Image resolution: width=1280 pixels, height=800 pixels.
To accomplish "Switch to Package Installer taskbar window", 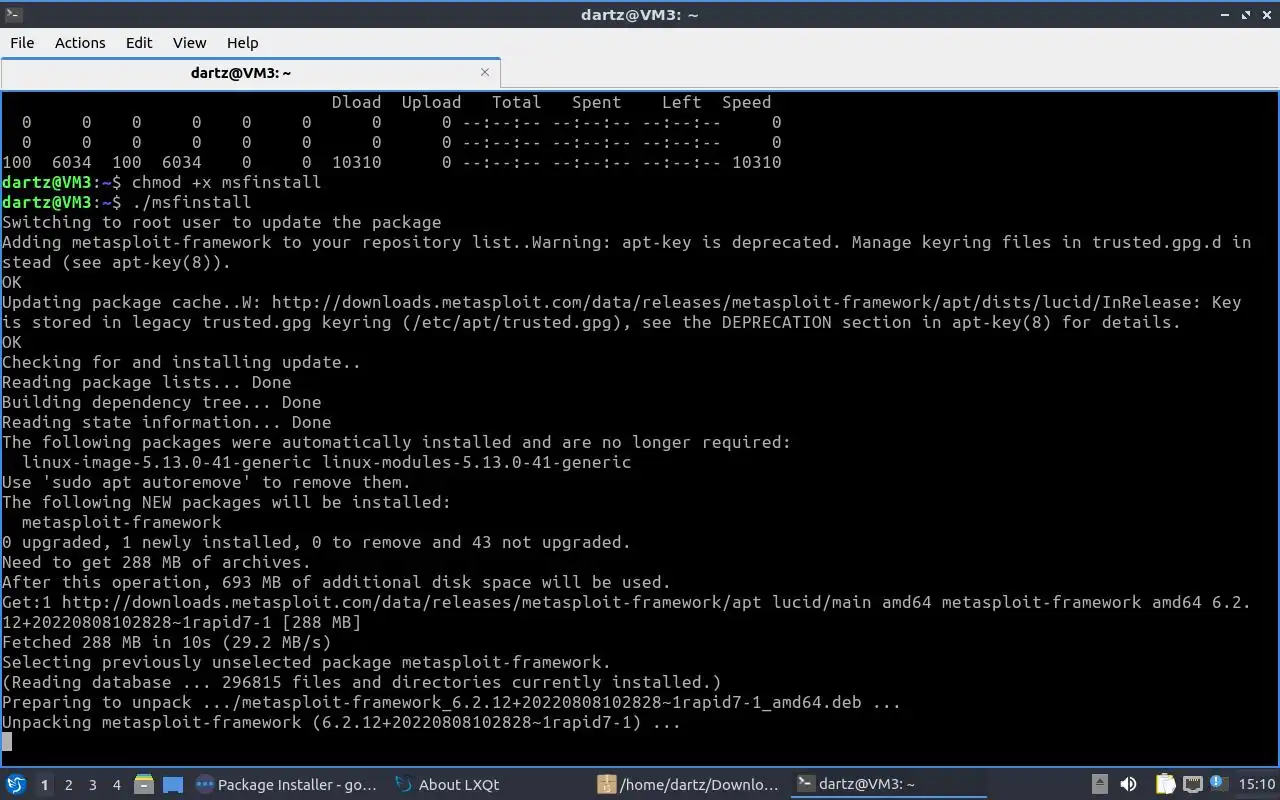I will pos(287,785).
